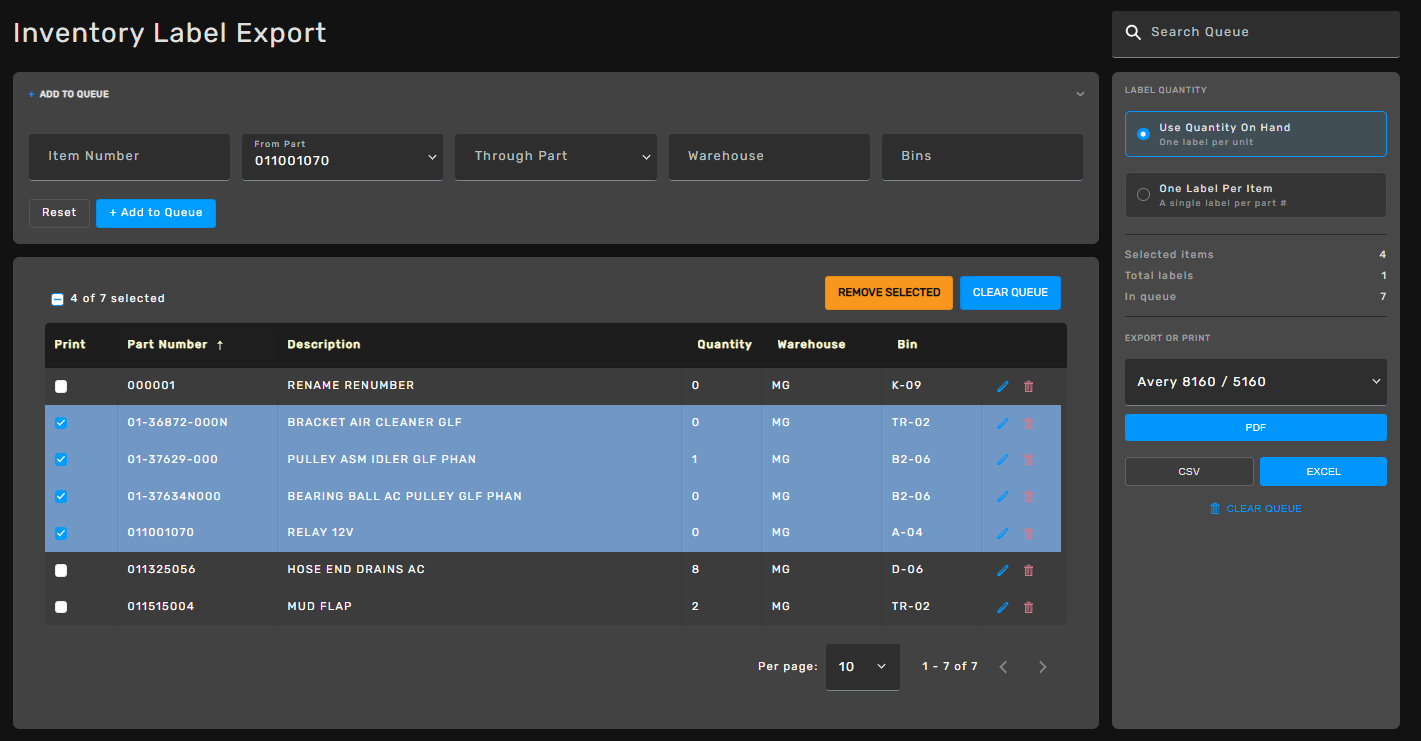
Task: Toggle the select-all '4 of 7 selected' checkbox
Action: (57, 299)
